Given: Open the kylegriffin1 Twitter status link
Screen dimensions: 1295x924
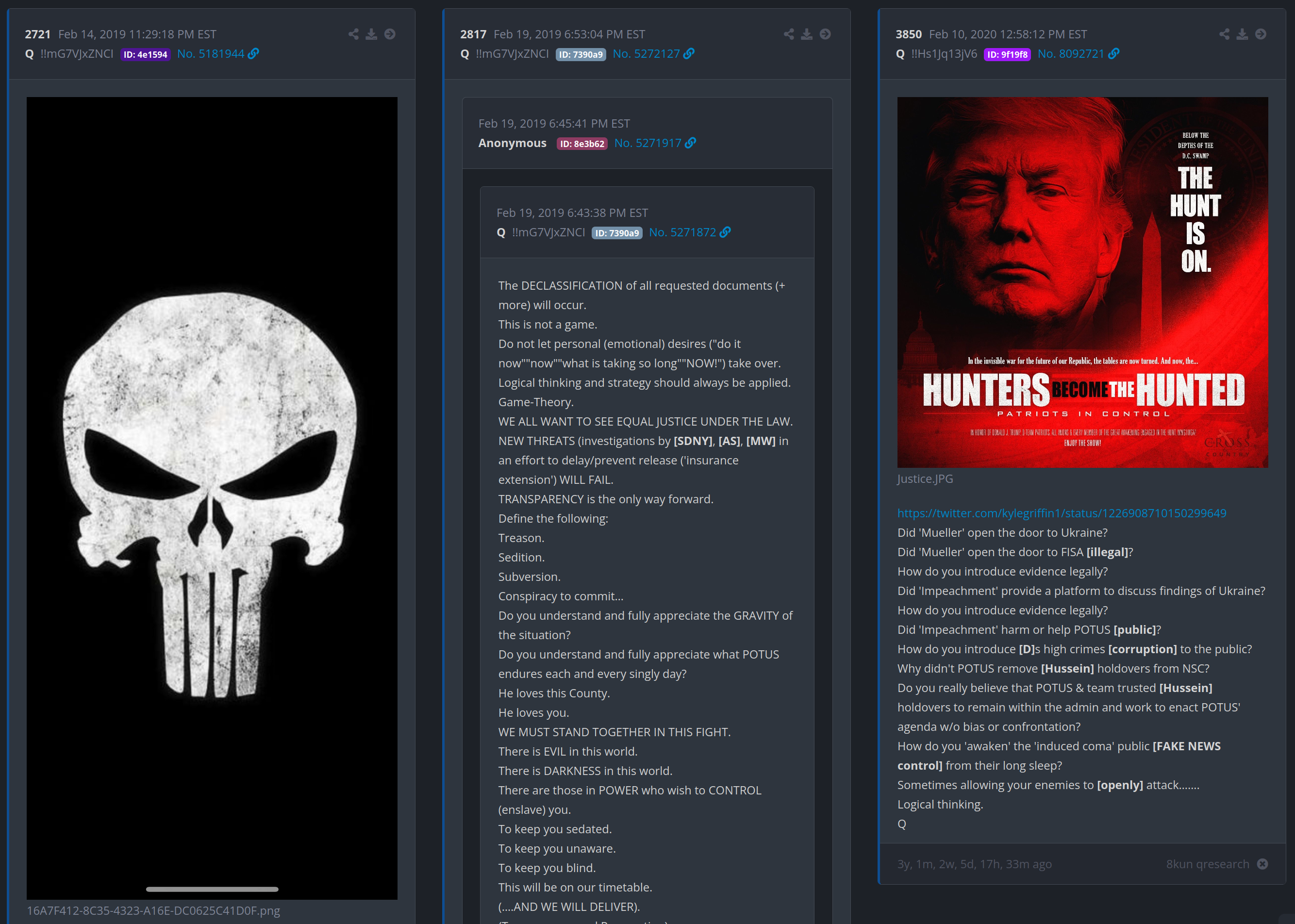Looking at the screenshot, I should pos(1062,513).
